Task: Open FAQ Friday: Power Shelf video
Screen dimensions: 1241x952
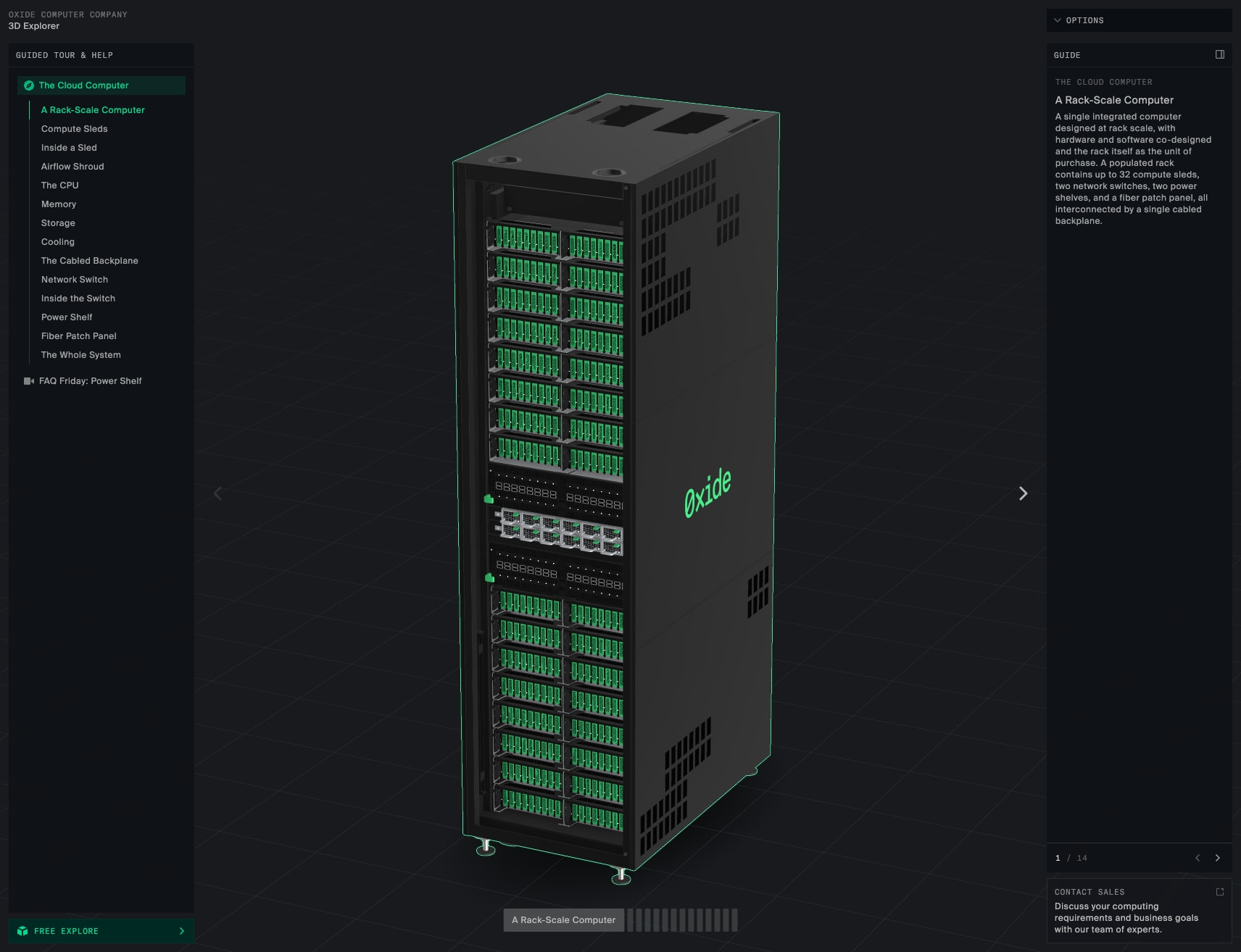Action: (x=90, y=381)
